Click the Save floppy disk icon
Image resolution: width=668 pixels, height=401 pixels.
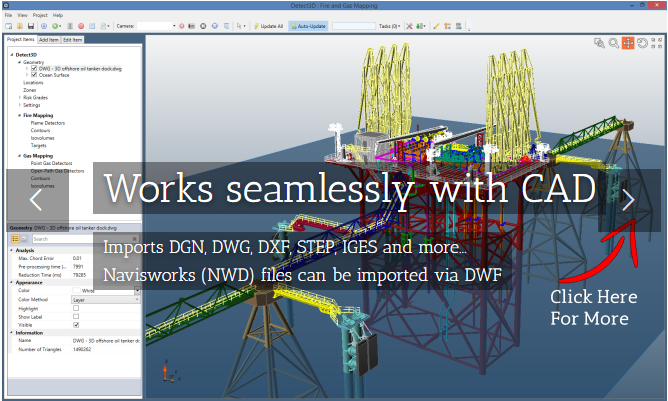click(x=31, y=26)
